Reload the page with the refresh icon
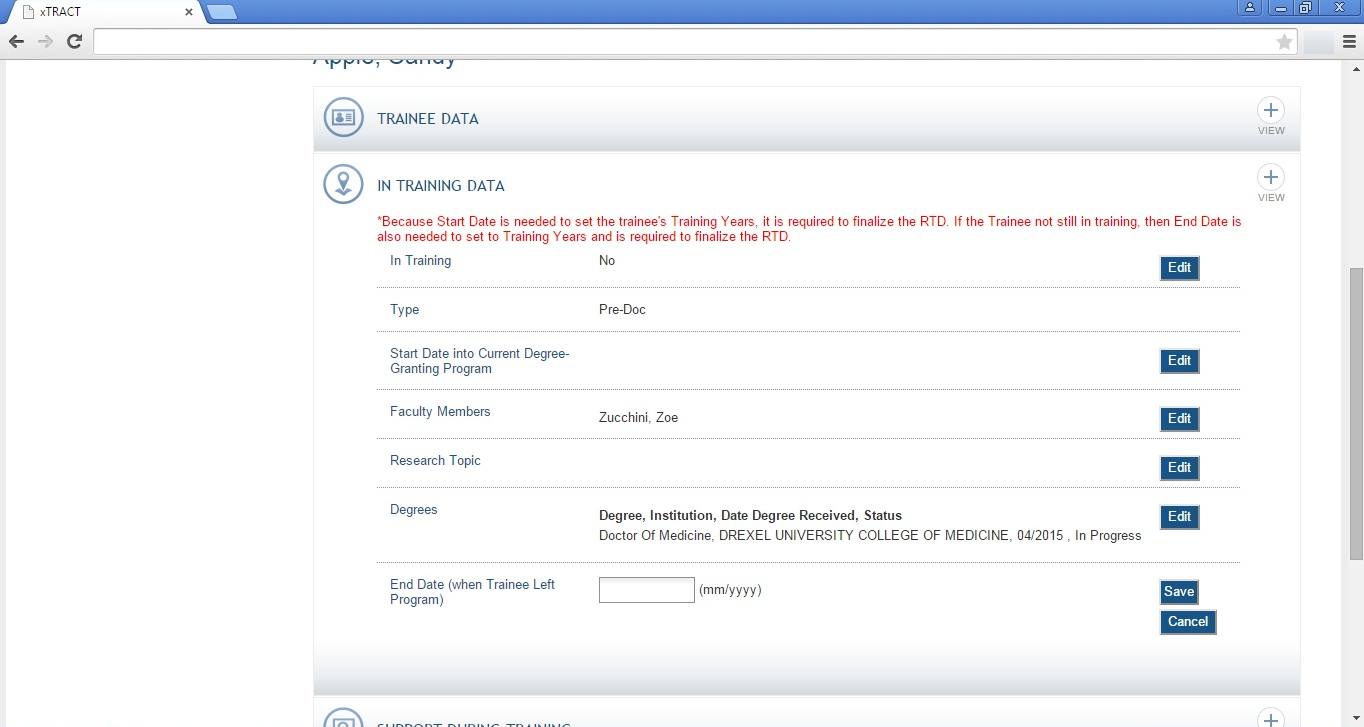 [x=74, y=41]
